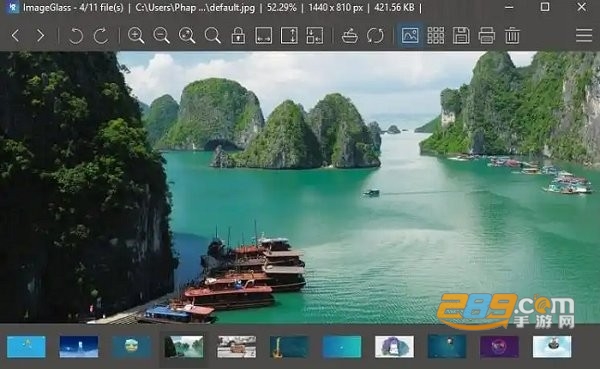Toggle the lock zoom ratio icon
The image size is (600, 369).
(238, 36)
